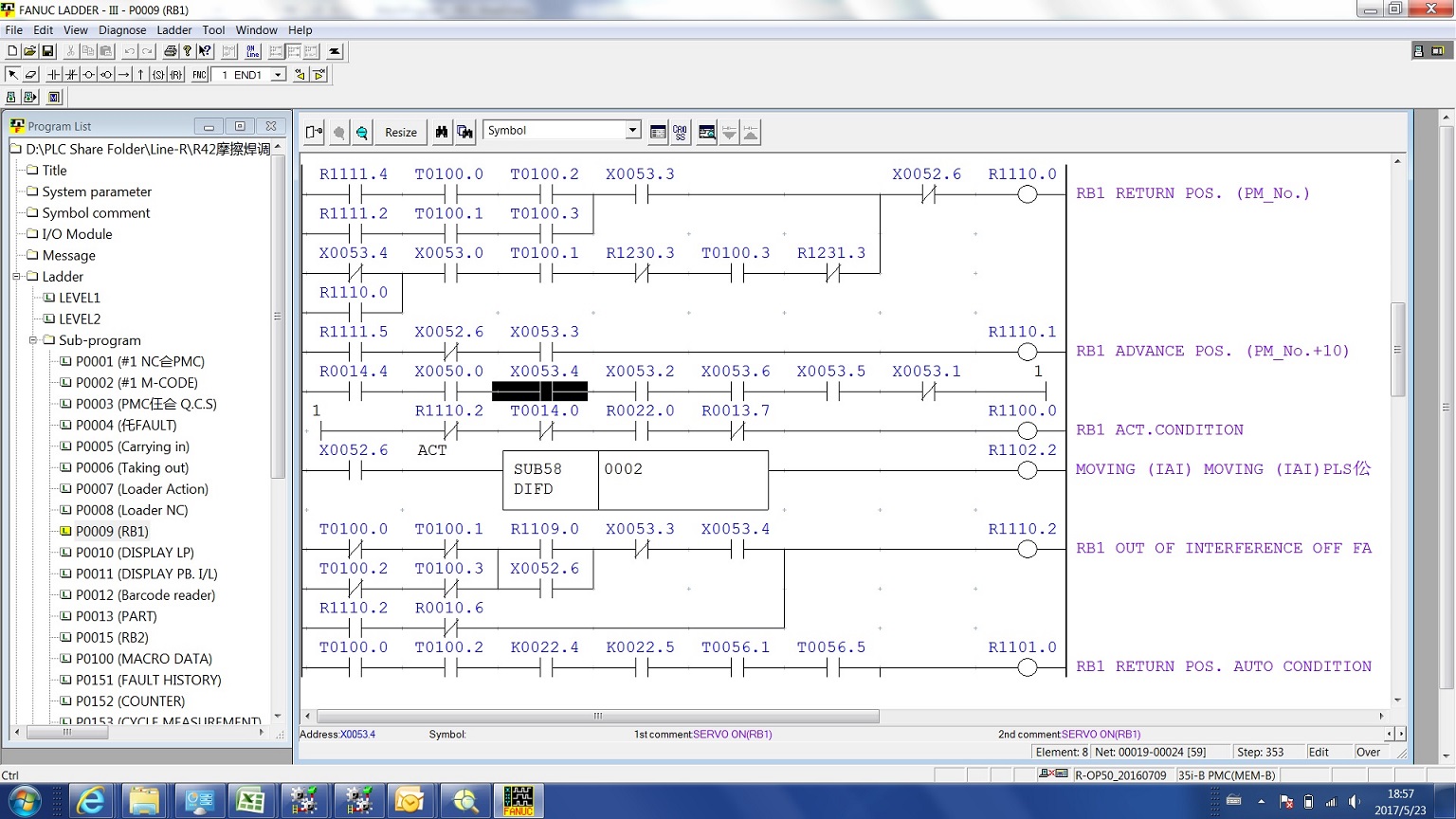The width and height of the screenshot is (1456, 819).
Task: Select P0015 (RB2) sub-program
Action: pyautogui.click(x=112, y=638)
